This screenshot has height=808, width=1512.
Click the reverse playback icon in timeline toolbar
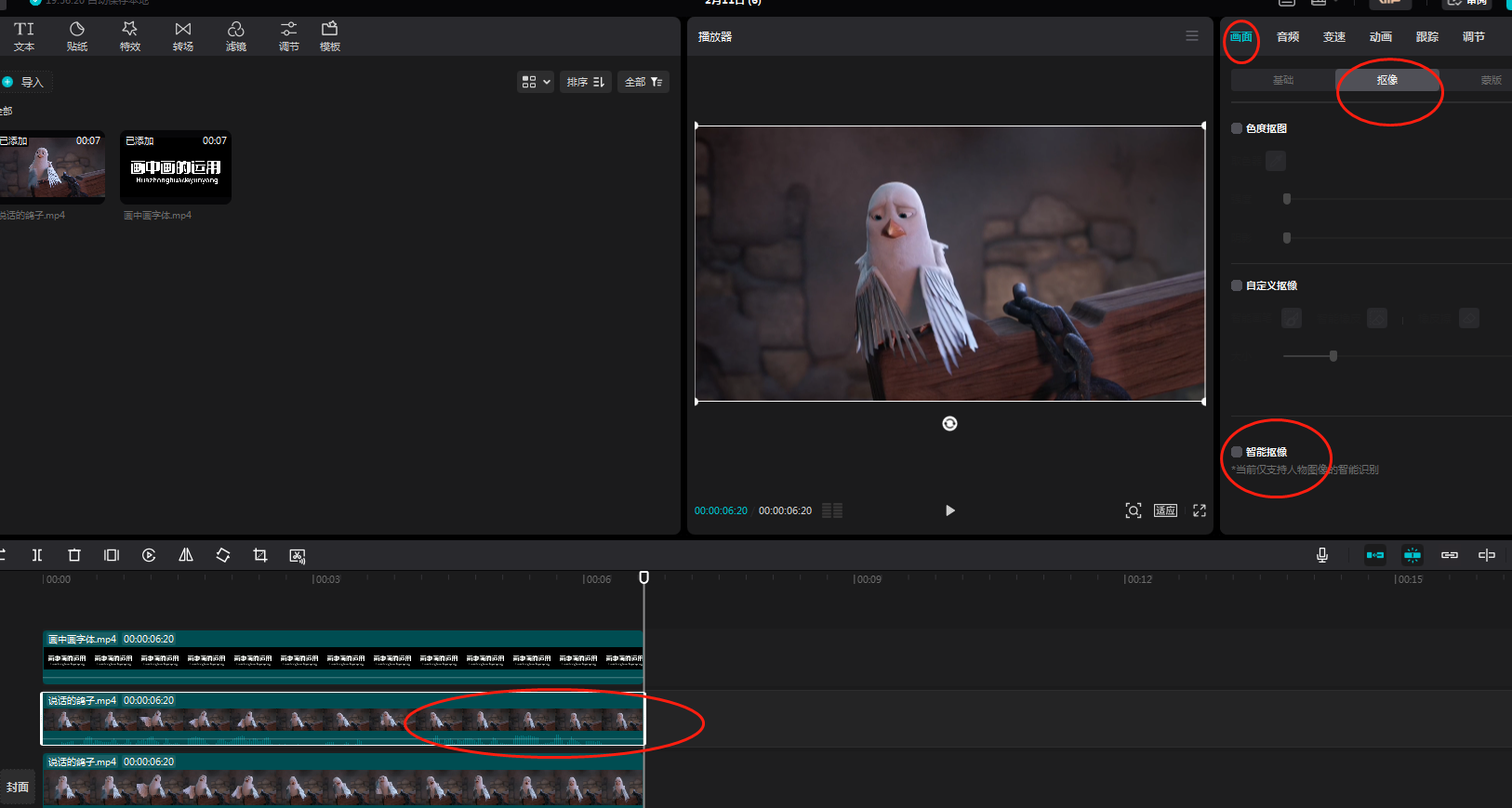pos(149,555)
